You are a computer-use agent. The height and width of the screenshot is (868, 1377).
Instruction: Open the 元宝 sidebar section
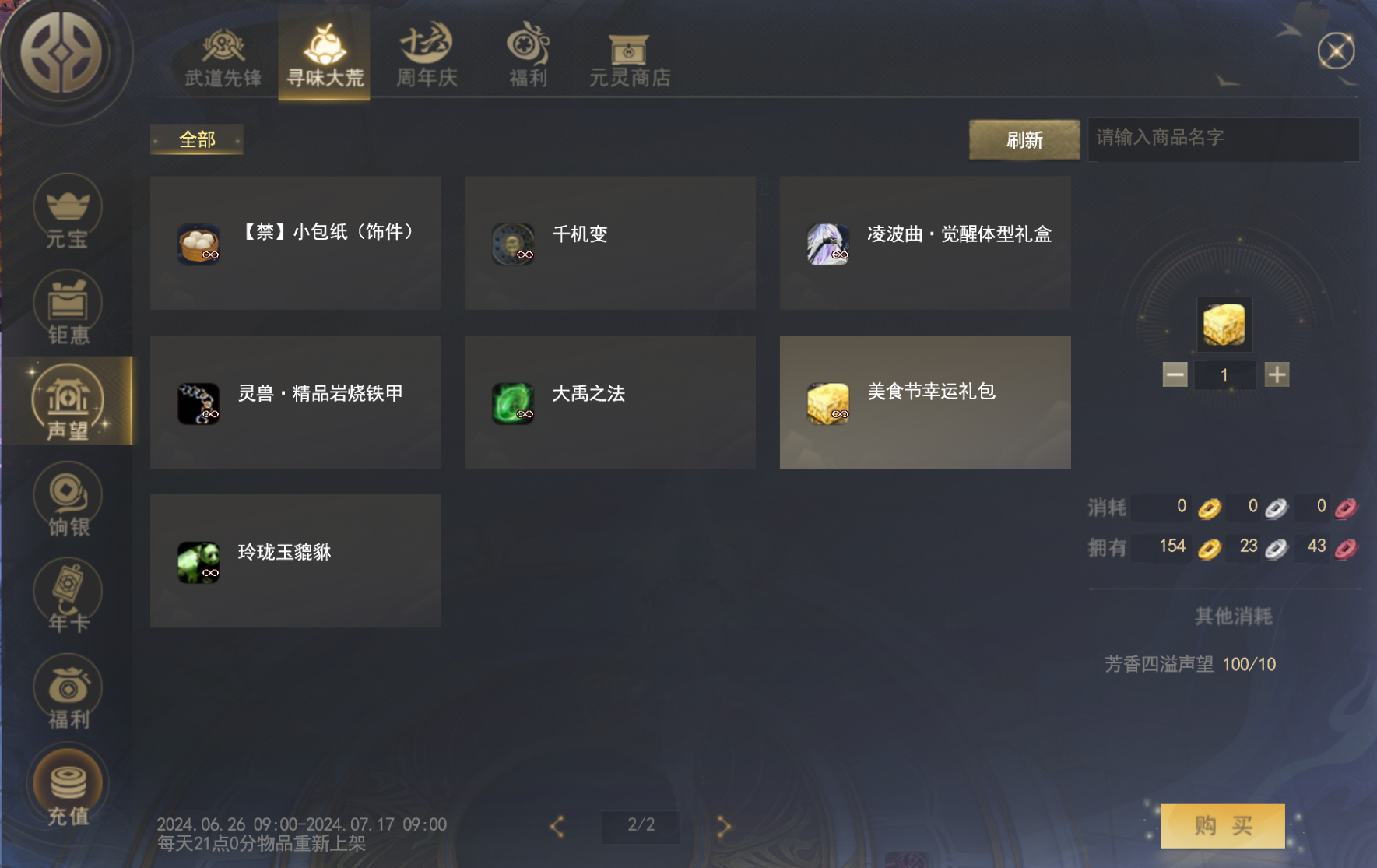point(68,212)
